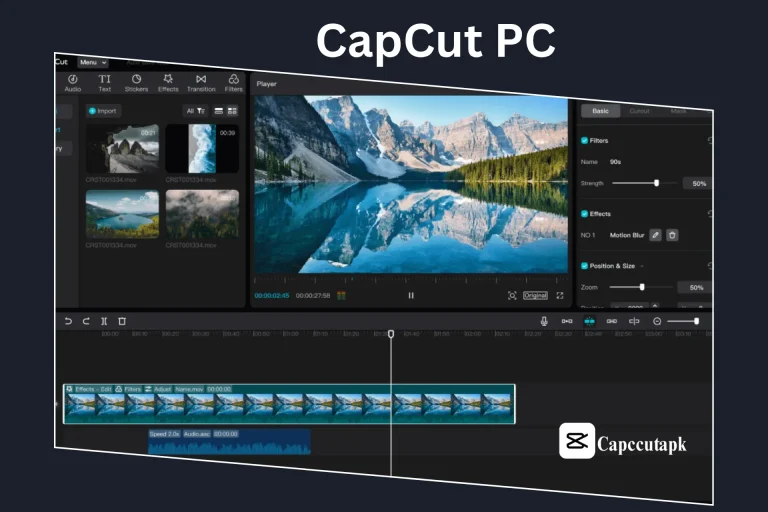The height and width of the screenshot is (512, 768).
Task: Toggle the Filters checkbox
Action: 584,141
